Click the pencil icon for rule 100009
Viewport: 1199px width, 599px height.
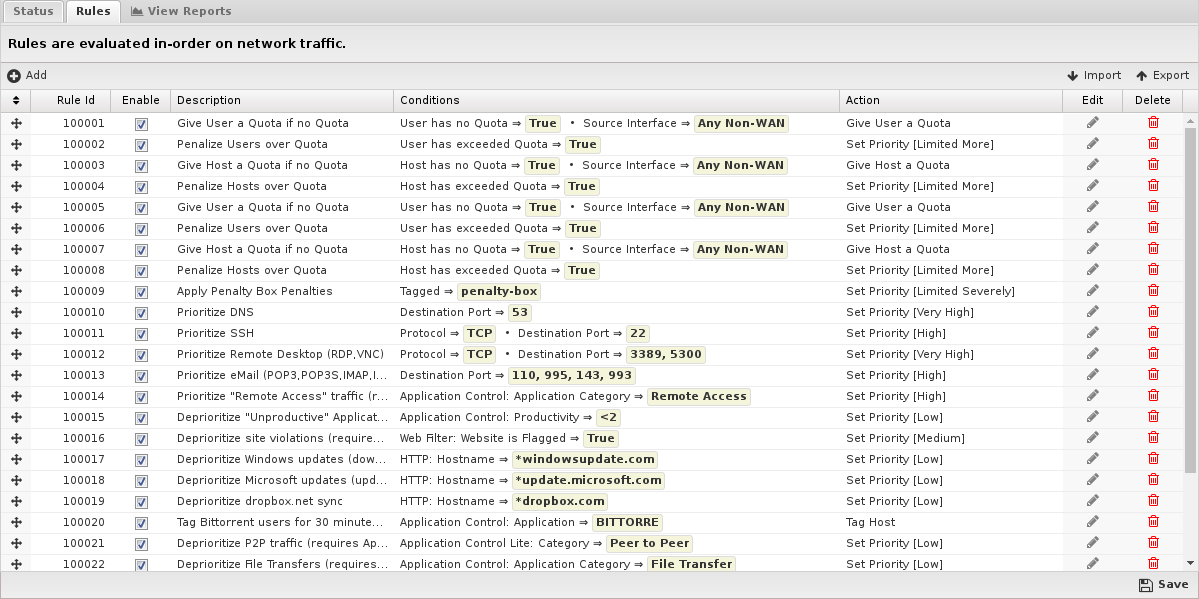[1093, 291]
